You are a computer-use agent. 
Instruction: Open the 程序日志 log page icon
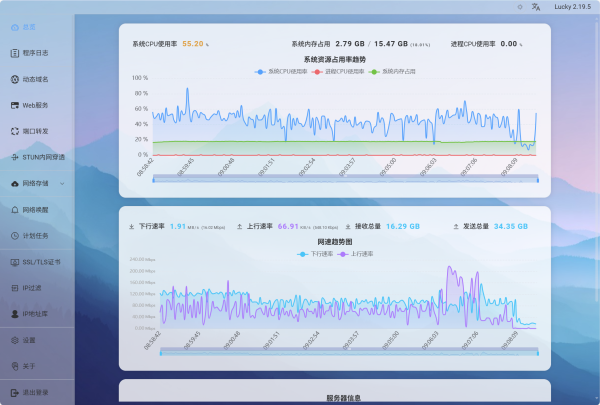click(14, 53)
